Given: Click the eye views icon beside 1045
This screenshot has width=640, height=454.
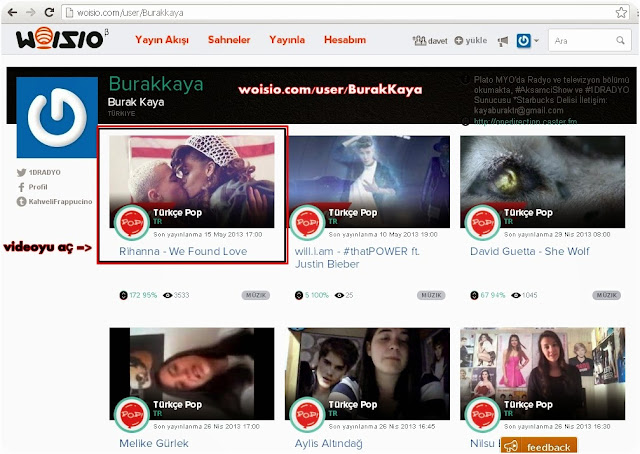Looking at the screenshot, I should pyautogui.click(x=516, y=295).
